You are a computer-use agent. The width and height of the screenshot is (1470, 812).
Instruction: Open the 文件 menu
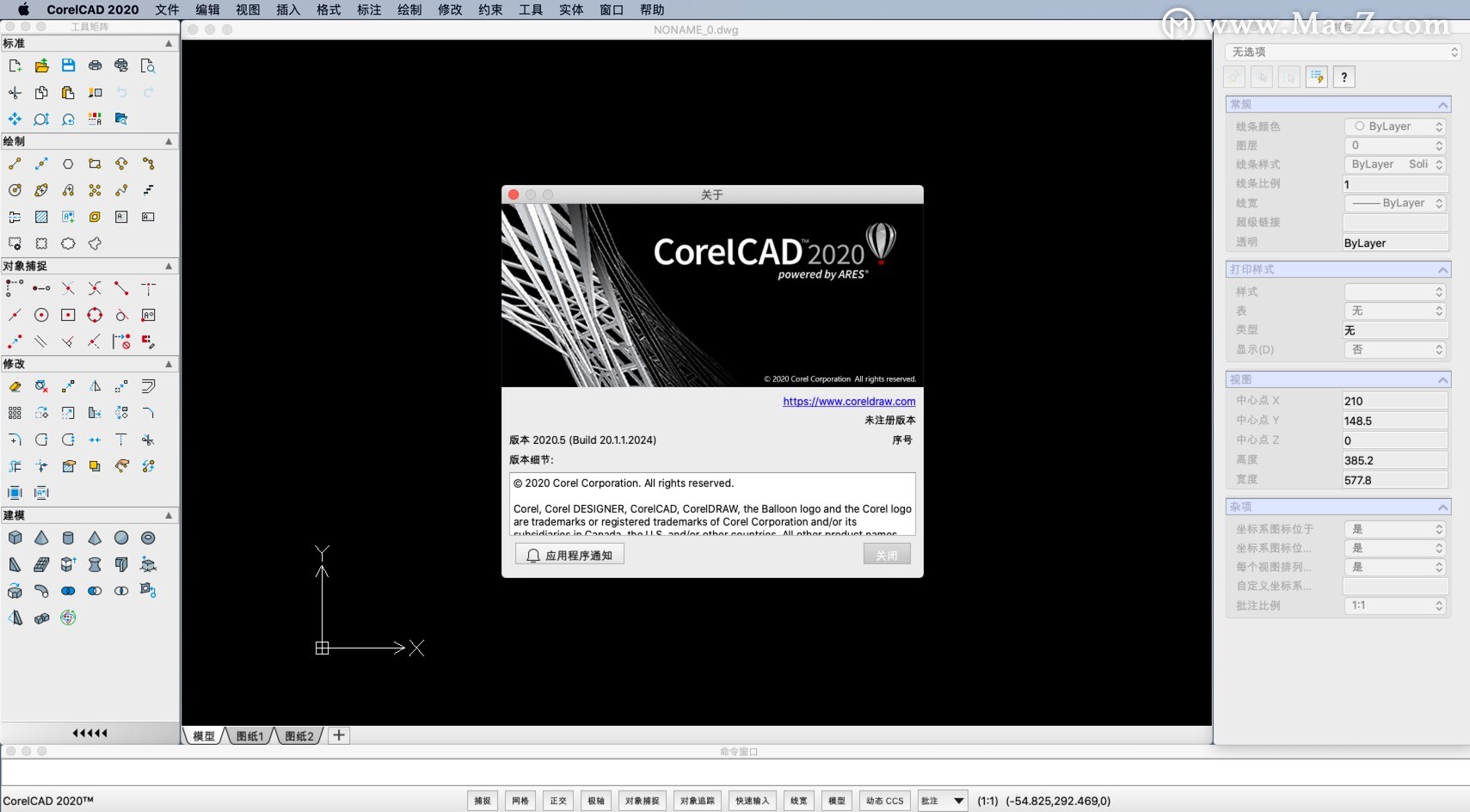pos(167,9)
